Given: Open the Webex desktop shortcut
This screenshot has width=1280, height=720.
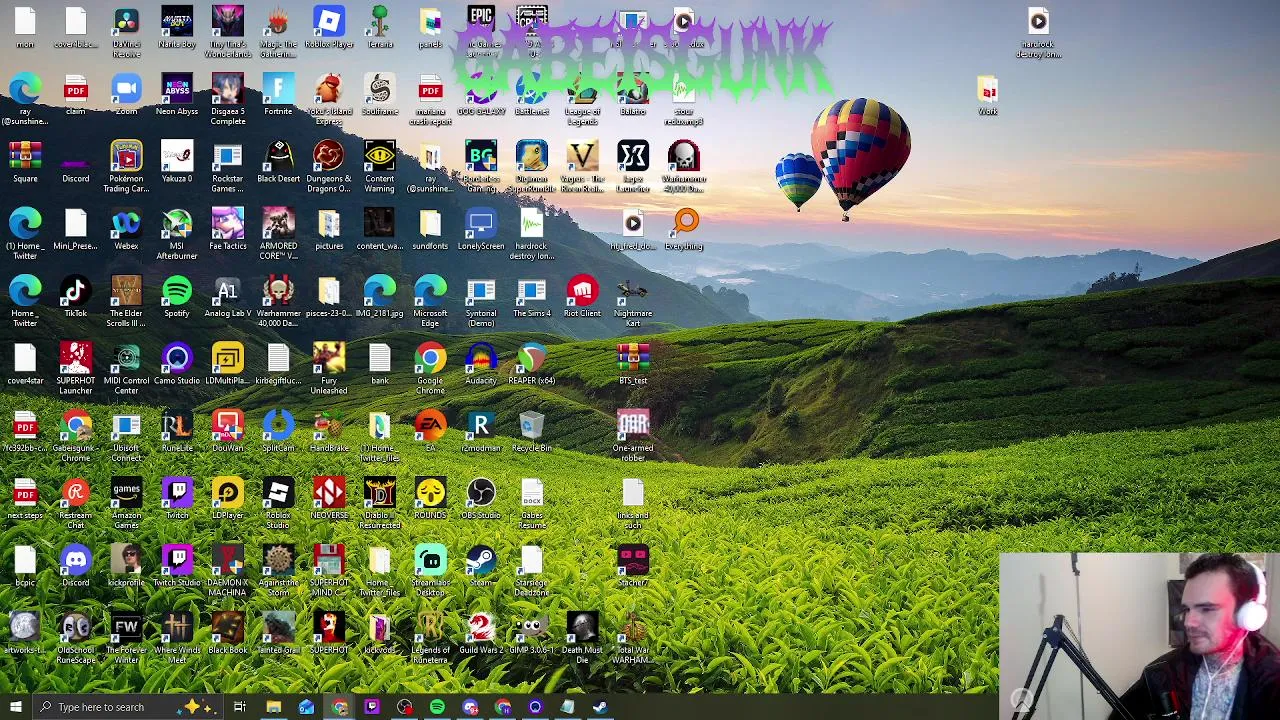Looking at the screenshot, I should click(x=126, y=229).
